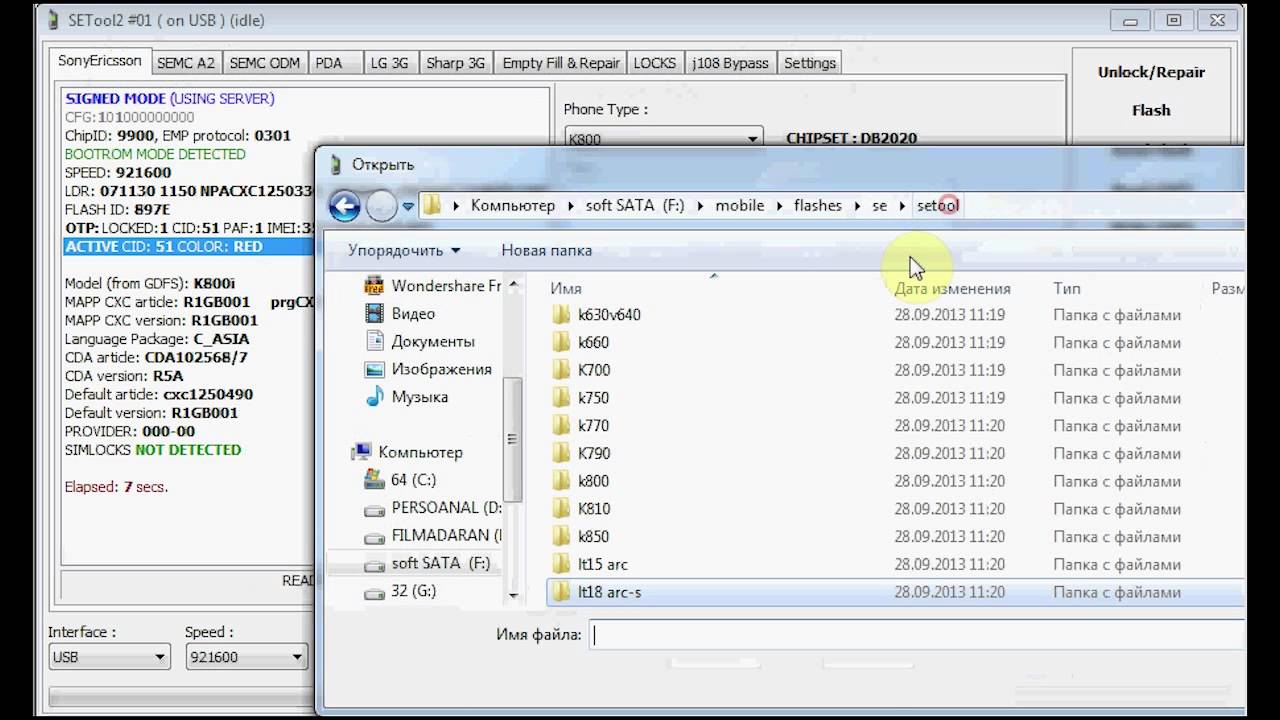
Task: Click navigation pane scrollbar down arrow
Action: point(514,596)
